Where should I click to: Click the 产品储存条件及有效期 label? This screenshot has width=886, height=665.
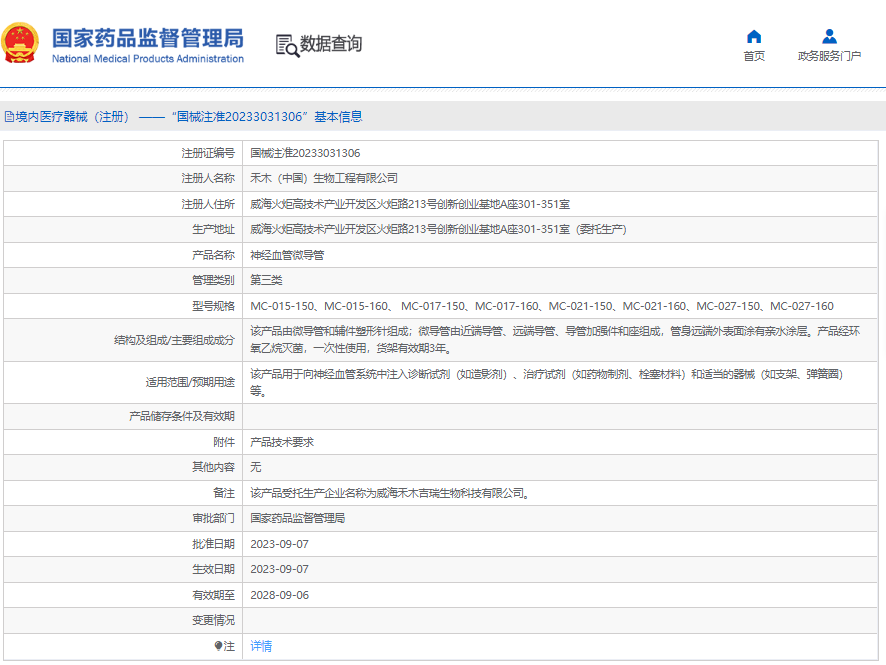(x=181, y=416)
